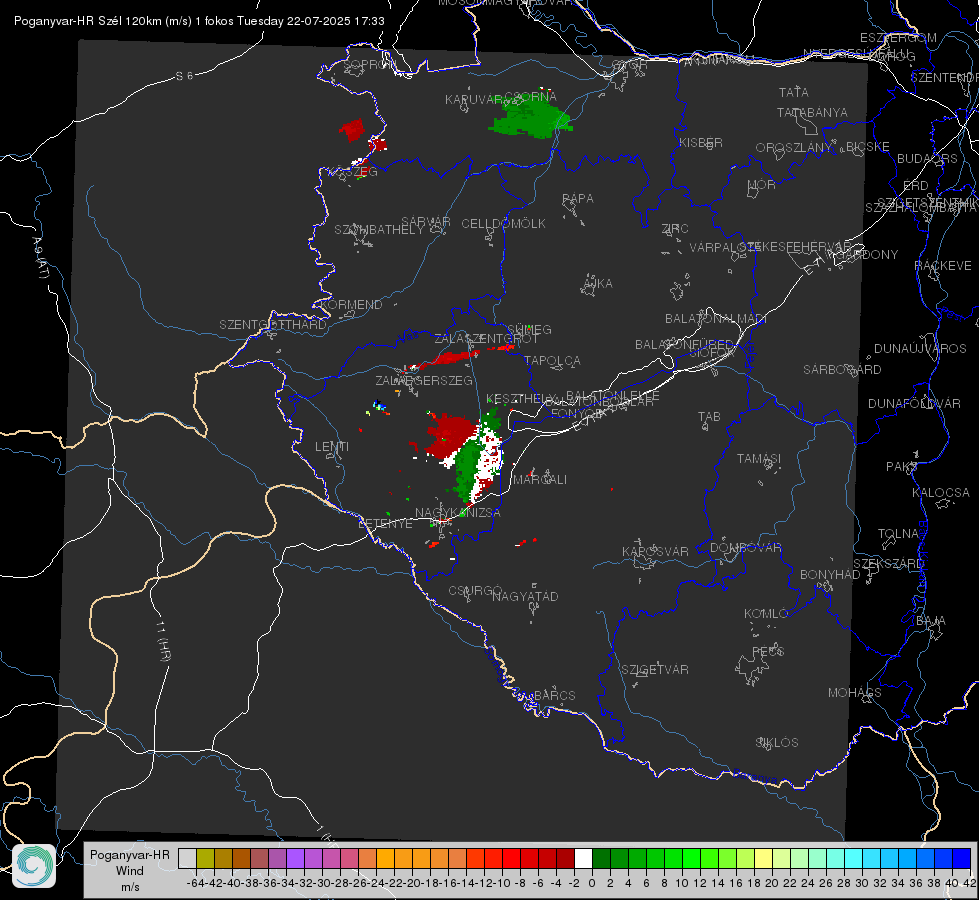Click the 'MOHÁCS' city label

855,693
